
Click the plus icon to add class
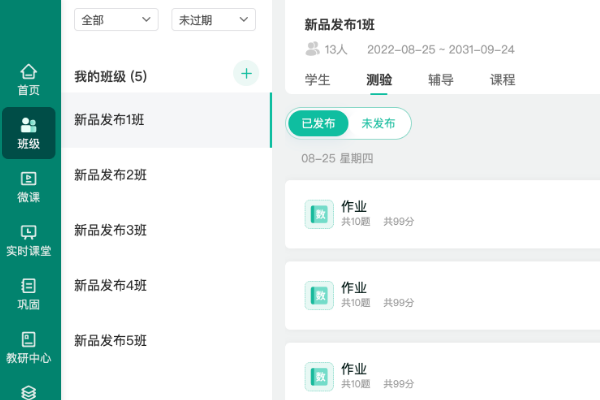(x=246, y=73)
